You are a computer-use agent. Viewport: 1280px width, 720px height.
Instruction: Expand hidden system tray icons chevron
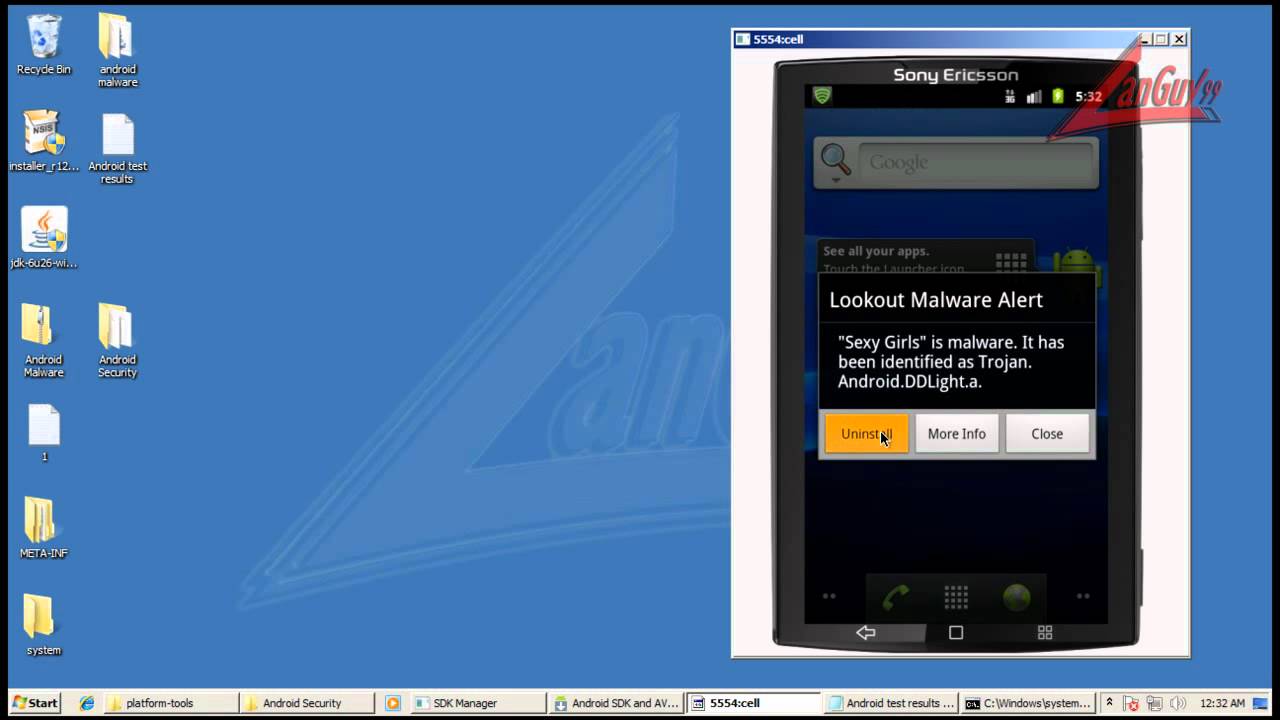(x=1109, y=703)
